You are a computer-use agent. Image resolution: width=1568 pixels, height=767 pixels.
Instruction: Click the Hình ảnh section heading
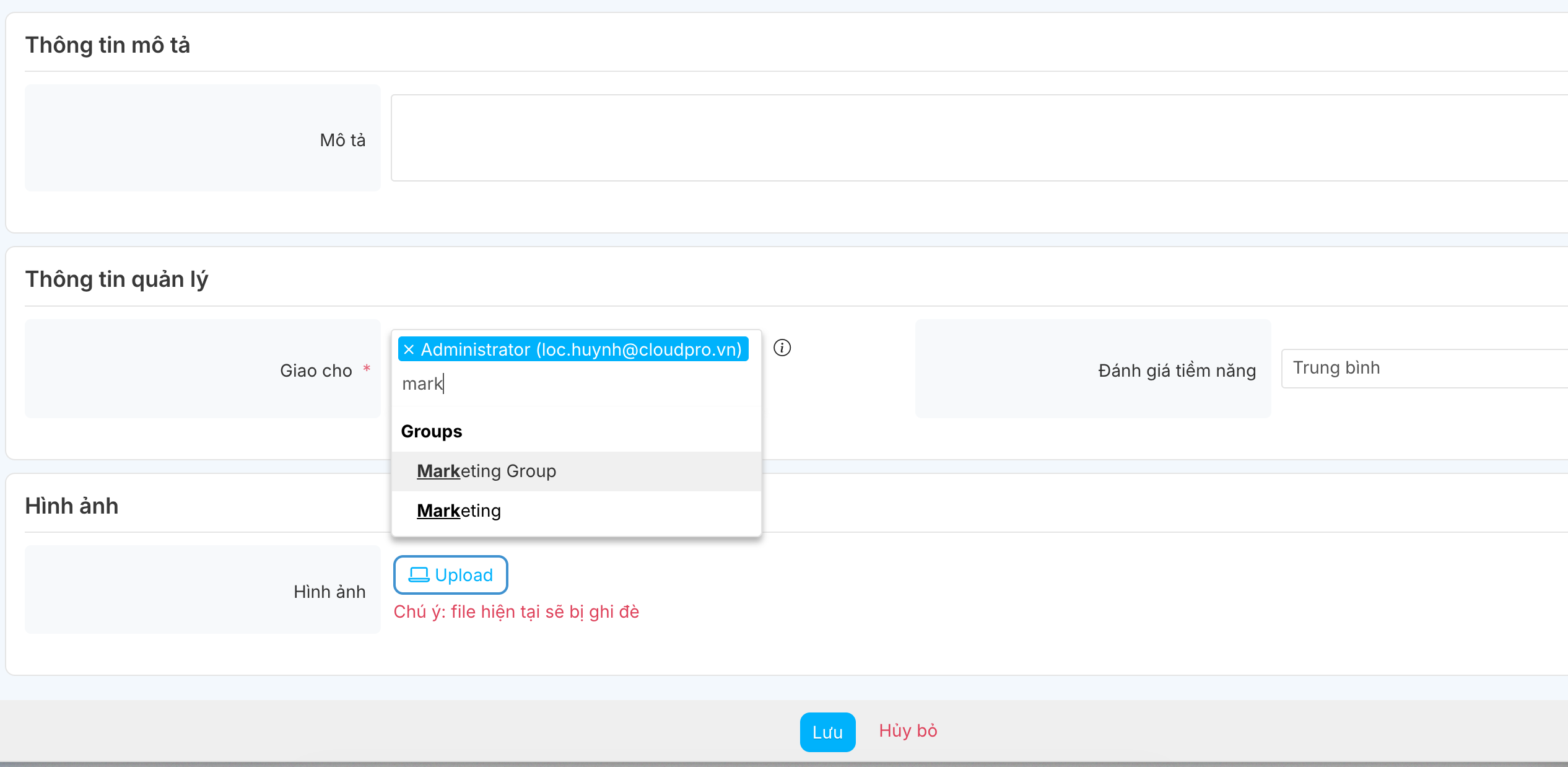pyautogui.click(x=72, y=506)
